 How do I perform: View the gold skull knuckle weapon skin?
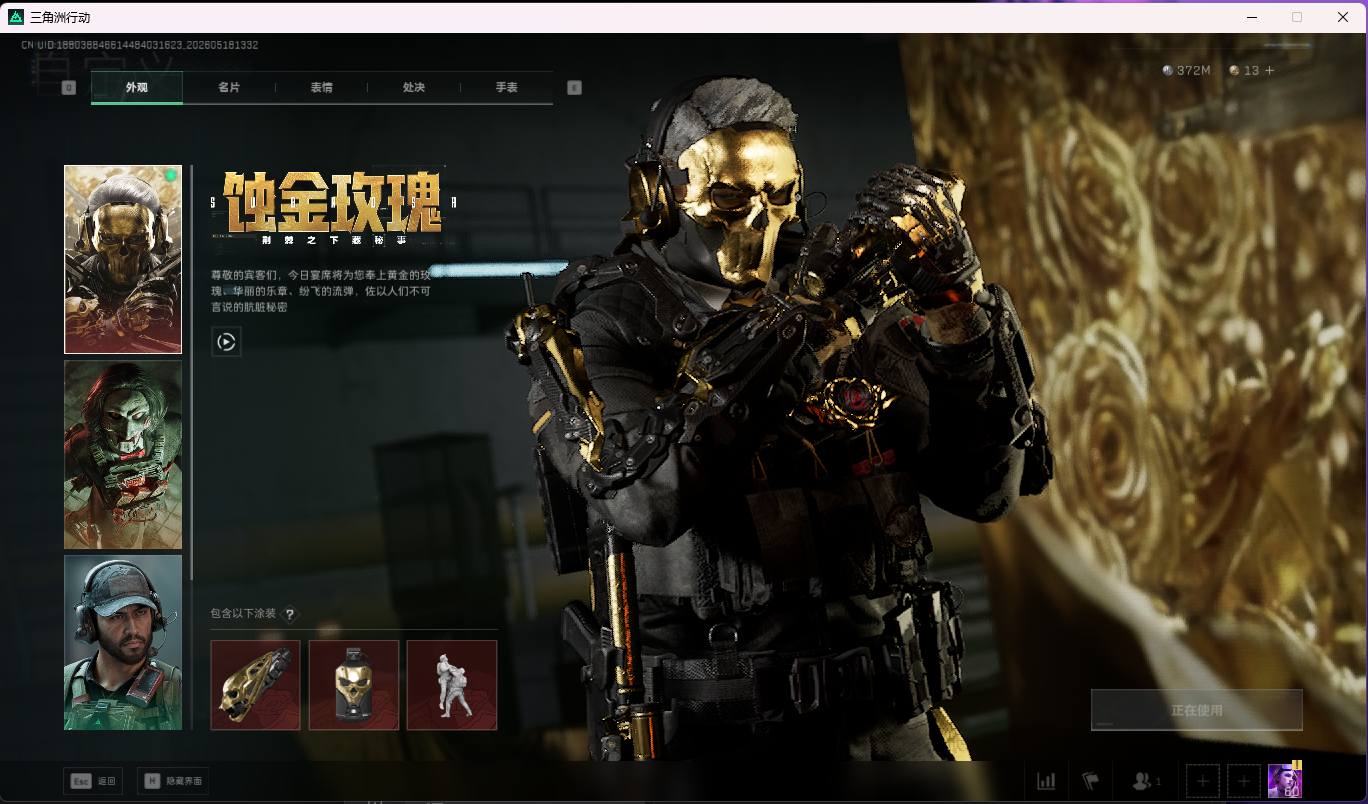tap(256, 685)
